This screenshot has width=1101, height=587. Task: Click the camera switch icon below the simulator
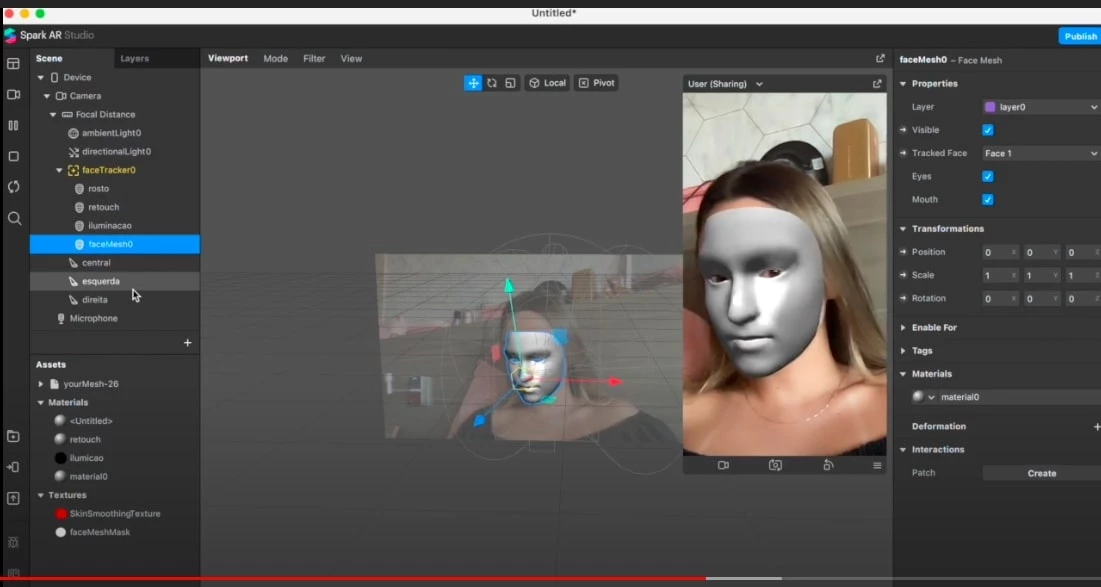point(775,465)
